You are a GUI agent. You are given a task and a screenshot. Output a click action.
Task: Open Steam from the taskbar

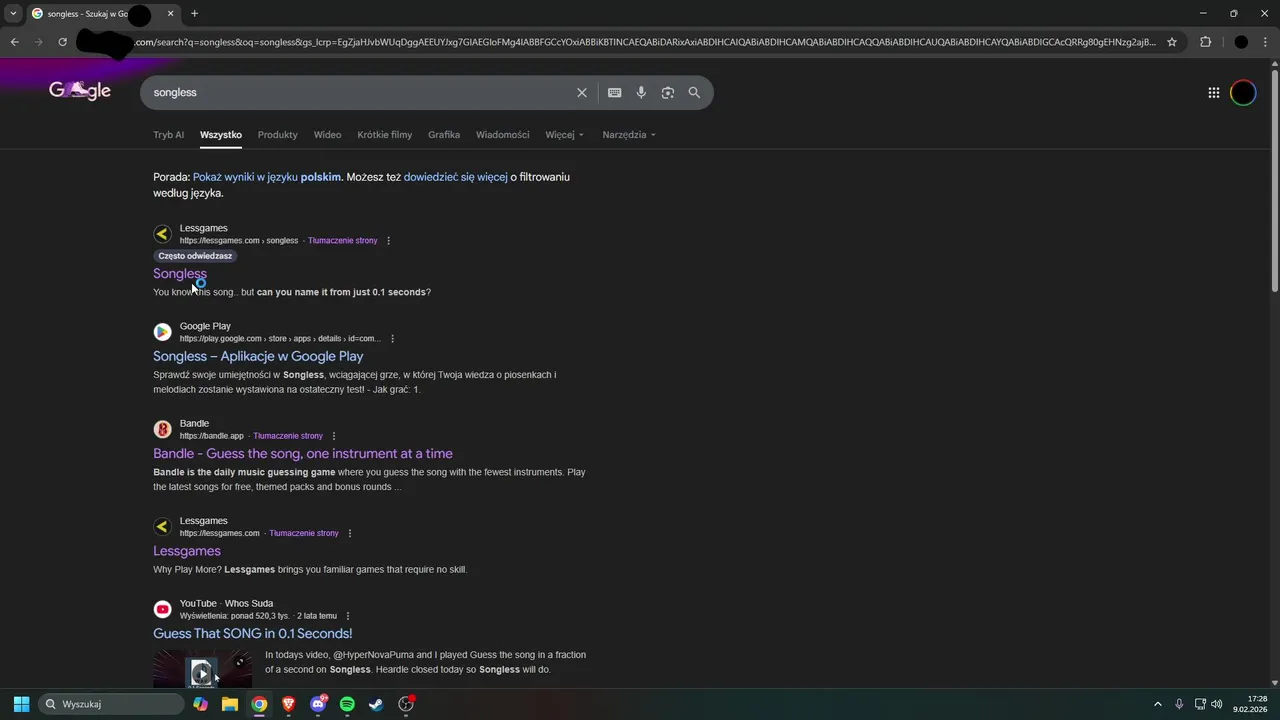tap(376, 704)
